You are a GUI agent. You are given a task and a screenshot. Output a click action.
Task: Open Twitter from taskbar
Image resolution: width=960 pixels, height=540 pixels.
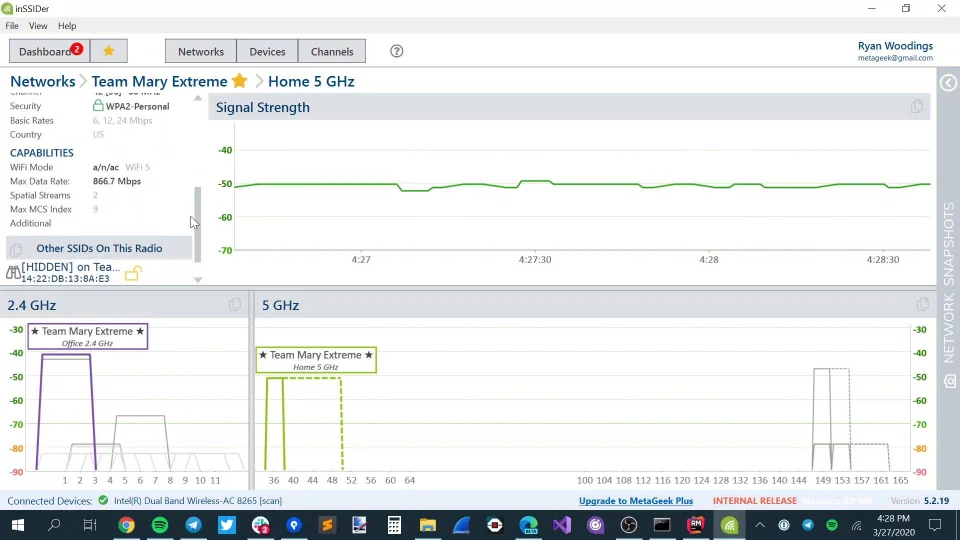pyautogui.click(x=227, y=525)
